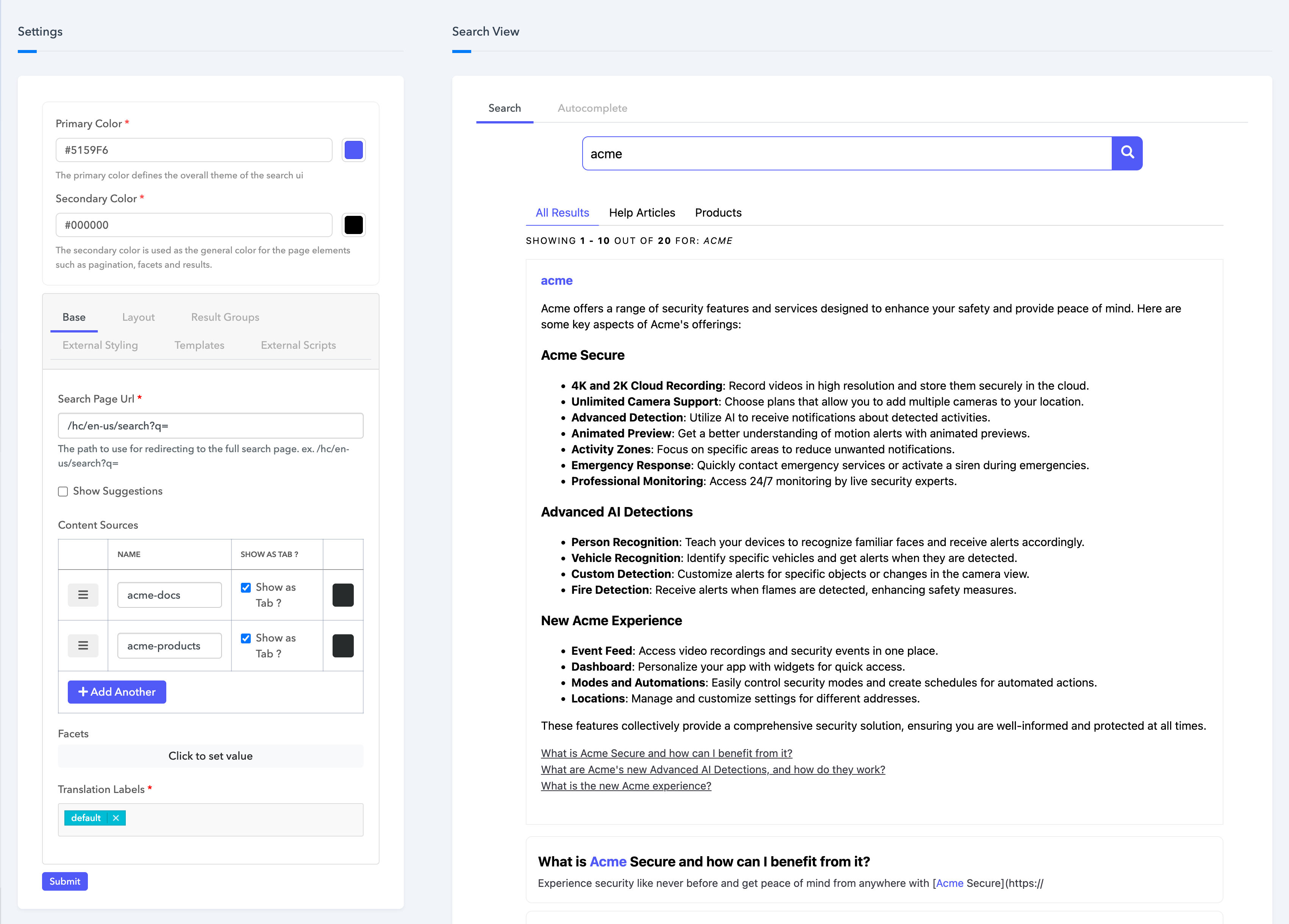Switch to the Autocomplete tab
Screen dimensions: 1289x924
[x=592, y=108]
